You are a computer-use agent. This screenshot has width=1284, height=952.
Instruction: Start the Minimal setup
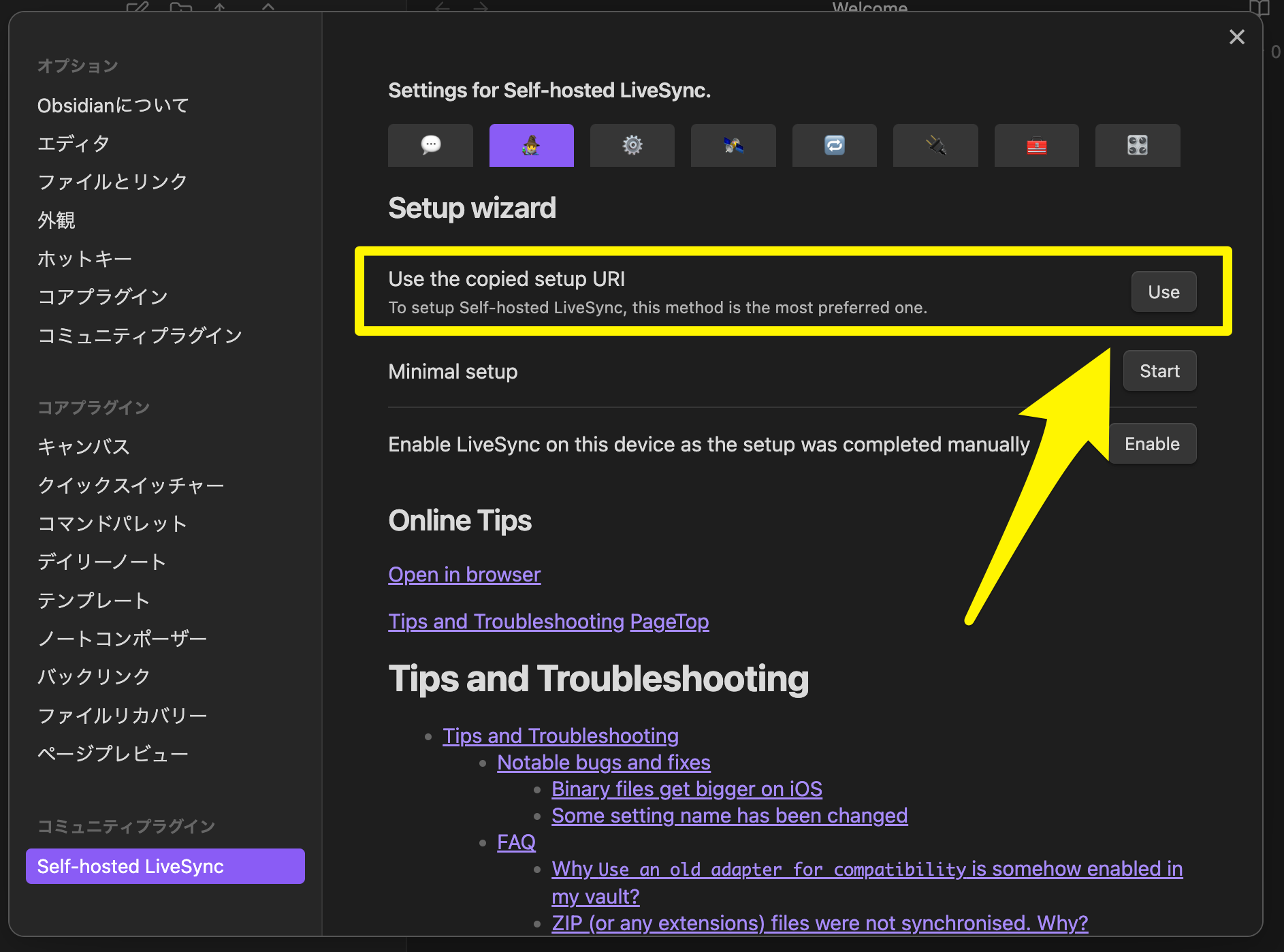point(1159,370)
